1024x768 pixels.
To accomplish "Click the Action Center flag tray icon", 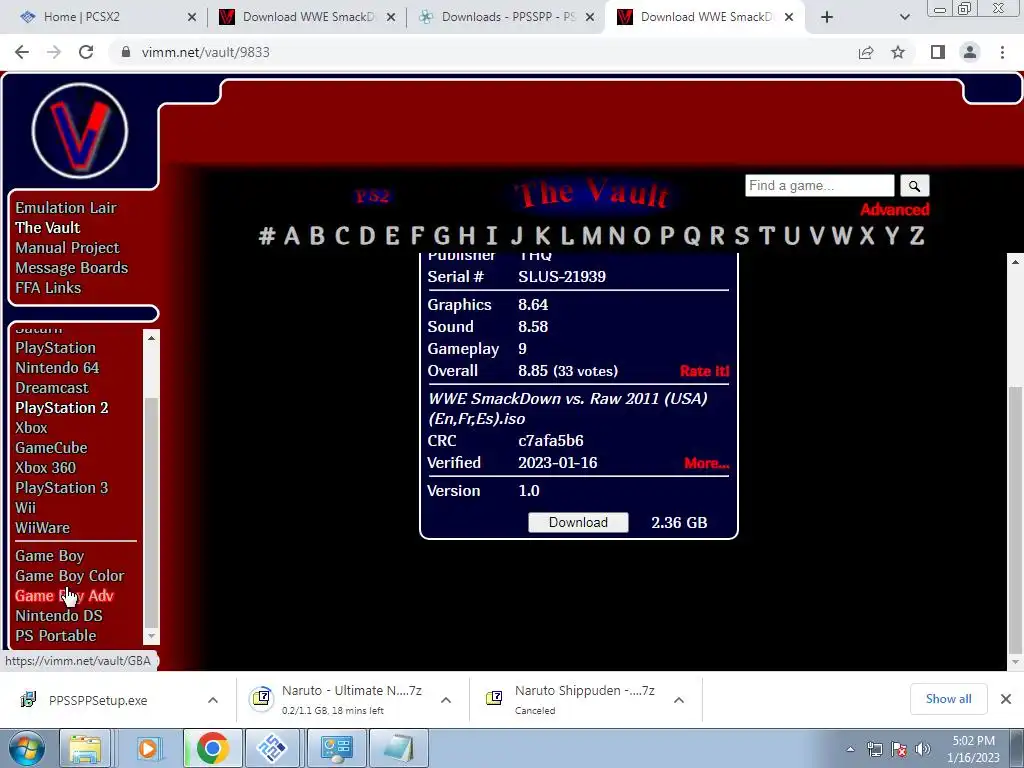I will pyautogui.click(x=899, y=749).
